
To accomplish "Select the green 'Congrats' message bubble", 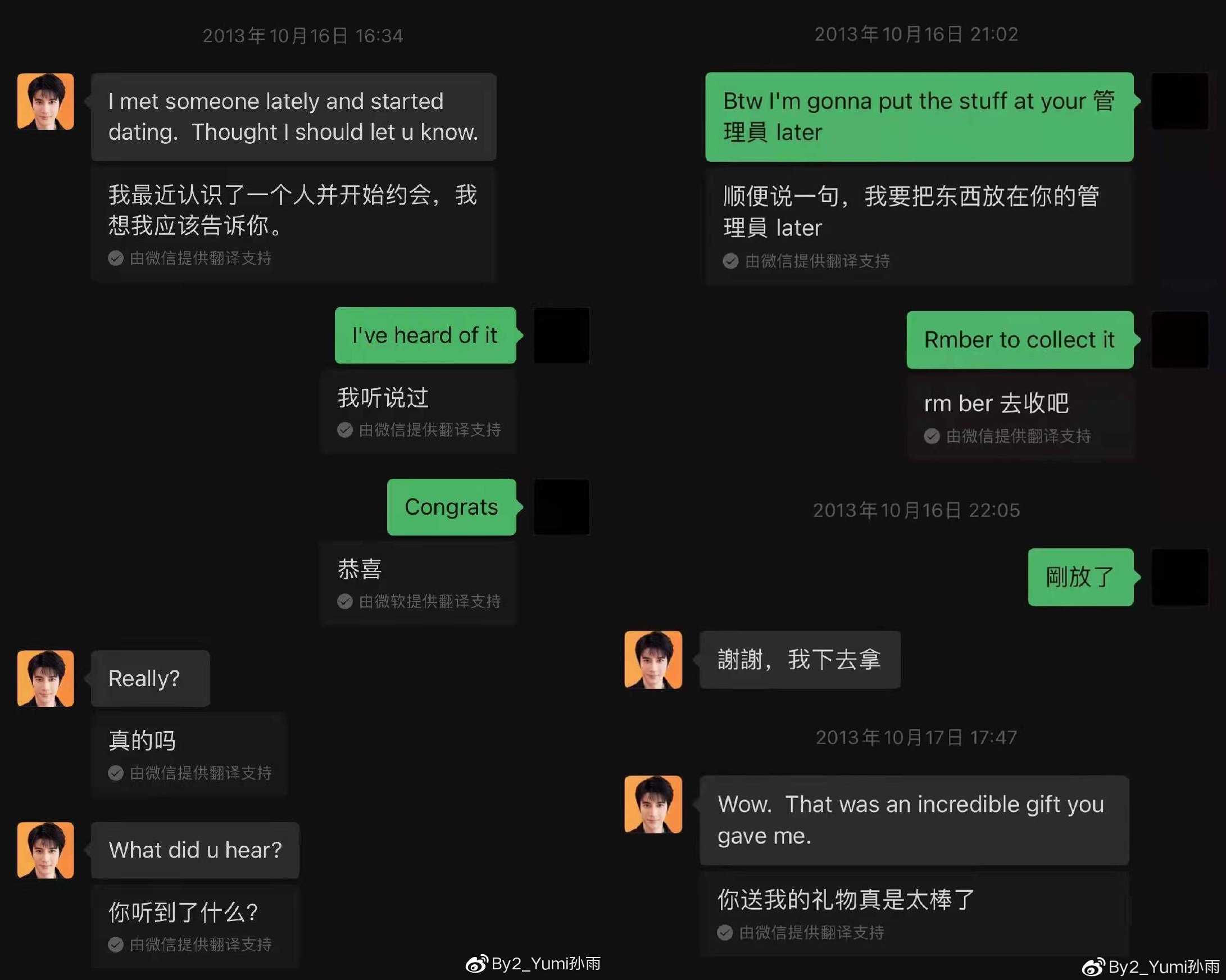I will pyautogui.click(x=452, y=507).
